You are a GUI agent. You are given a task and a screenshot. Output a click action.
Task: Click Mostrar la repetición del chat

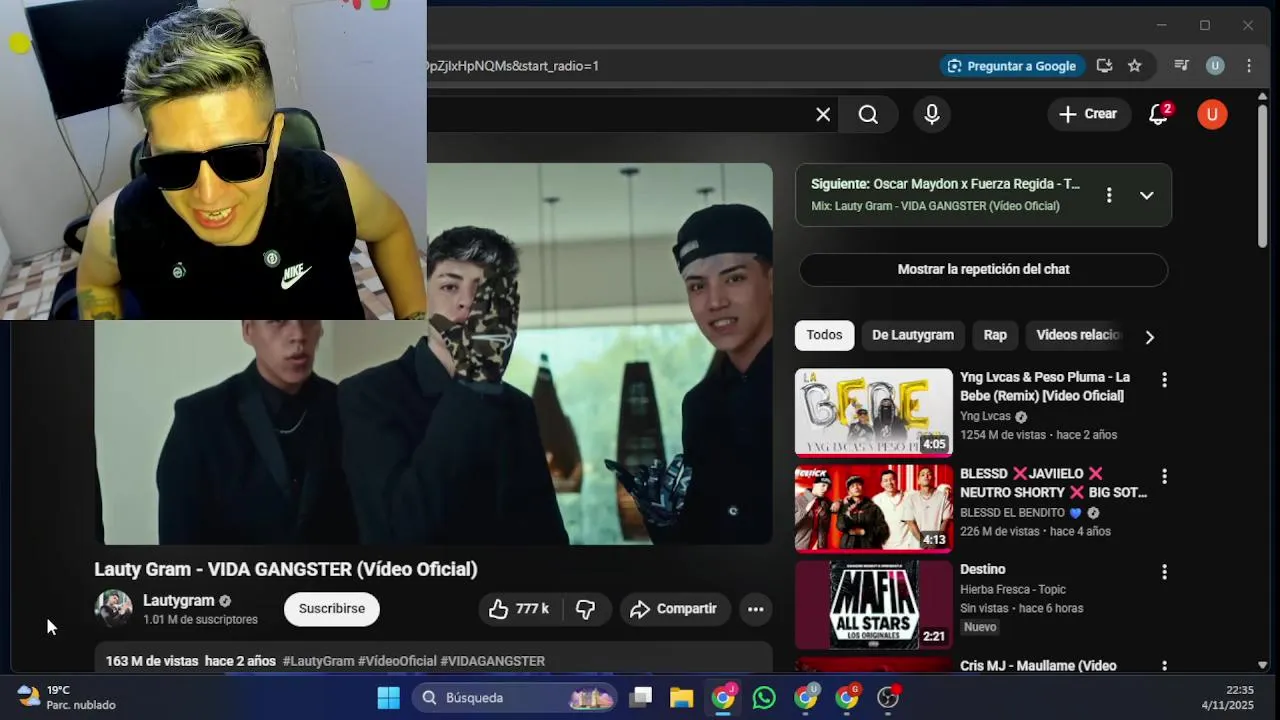coord(983,269)
